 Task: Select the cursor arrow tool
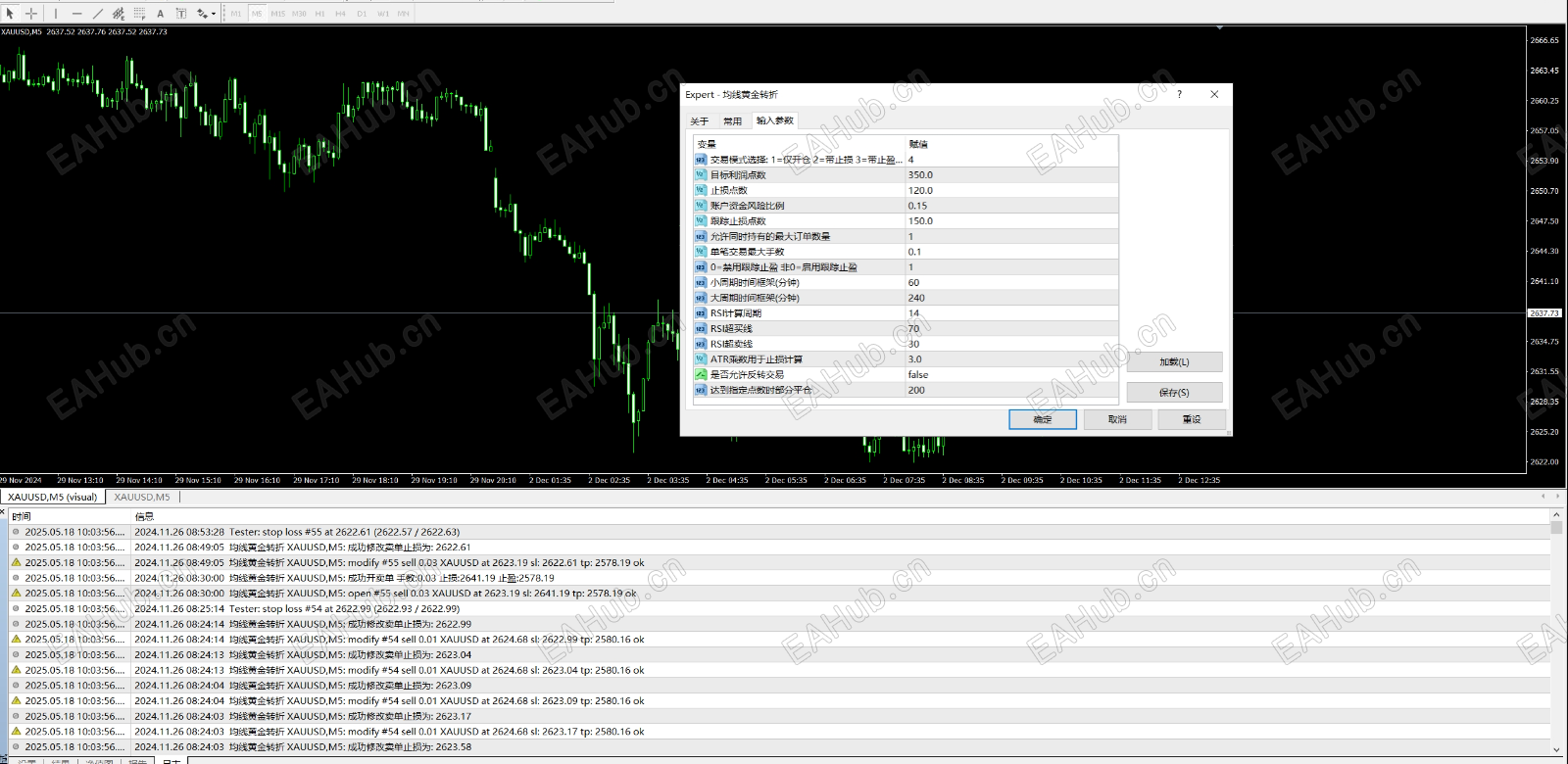(x=10, y=13)
